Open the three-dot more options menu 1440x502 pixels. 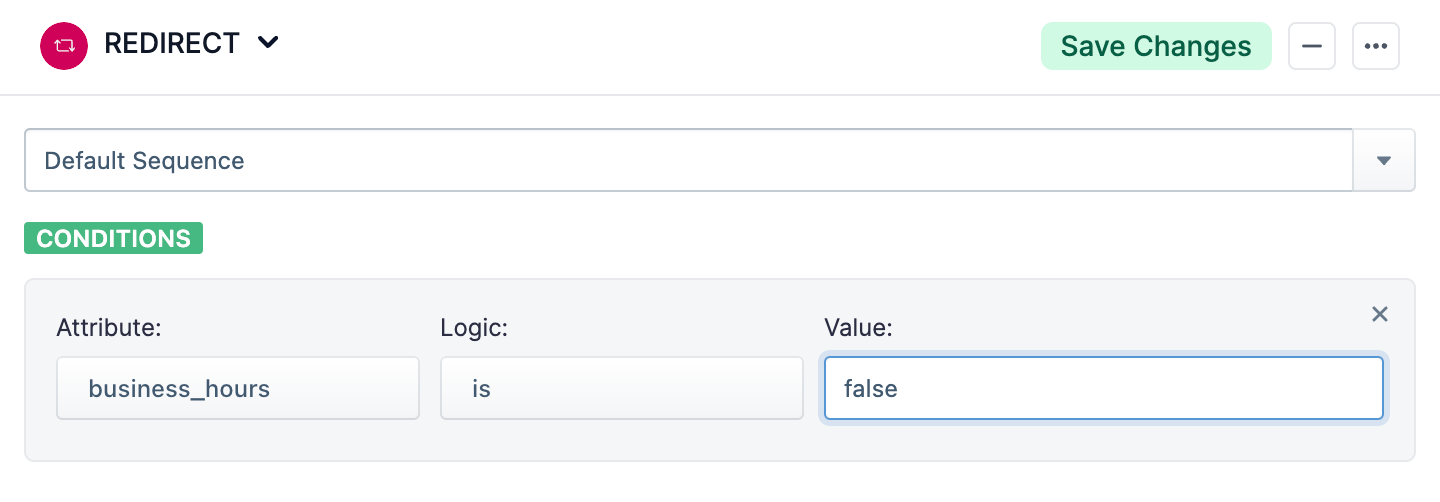click(x=1375, y=46)
